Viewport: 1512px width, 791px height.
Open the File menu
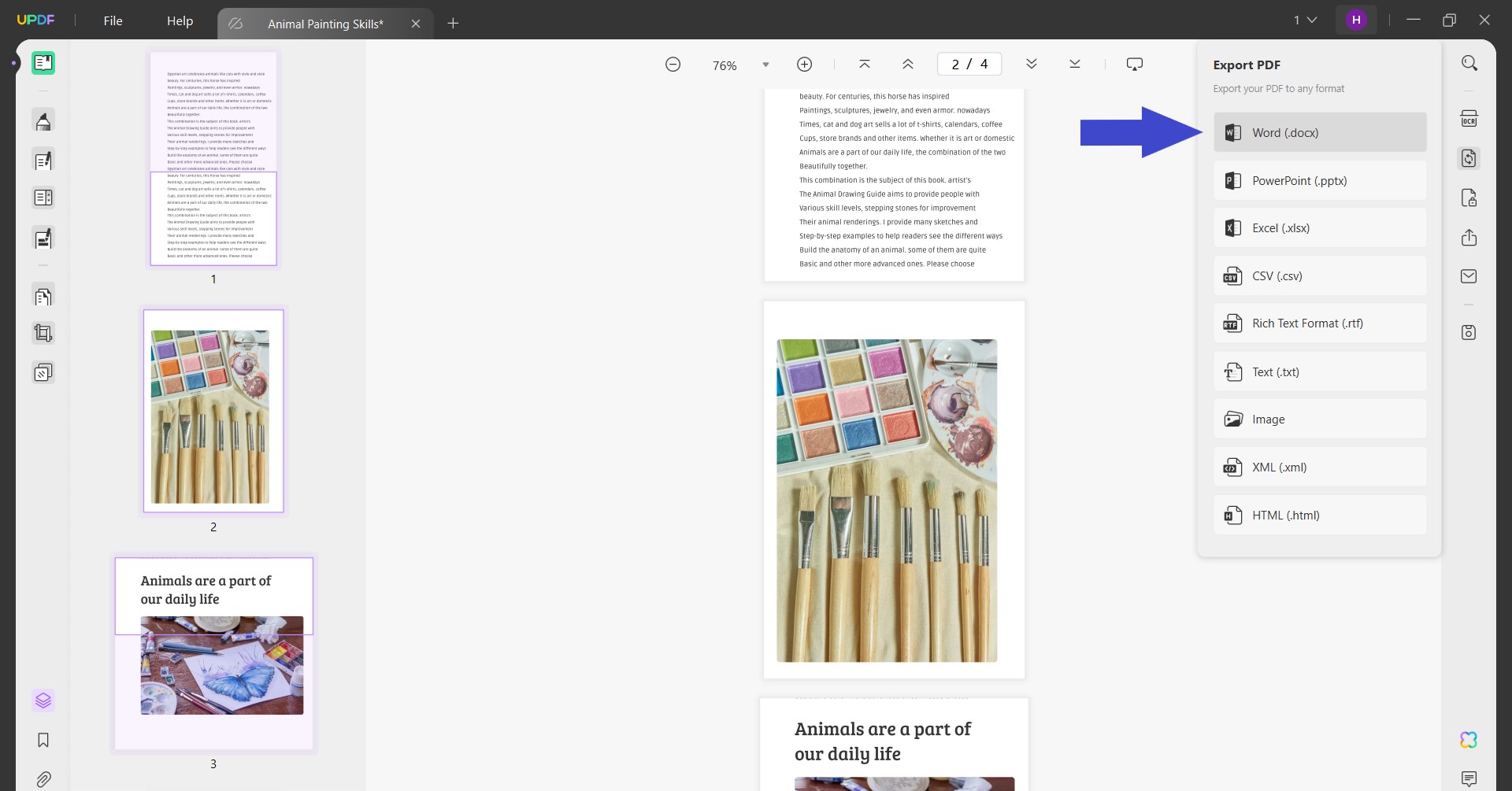[113, 21]
